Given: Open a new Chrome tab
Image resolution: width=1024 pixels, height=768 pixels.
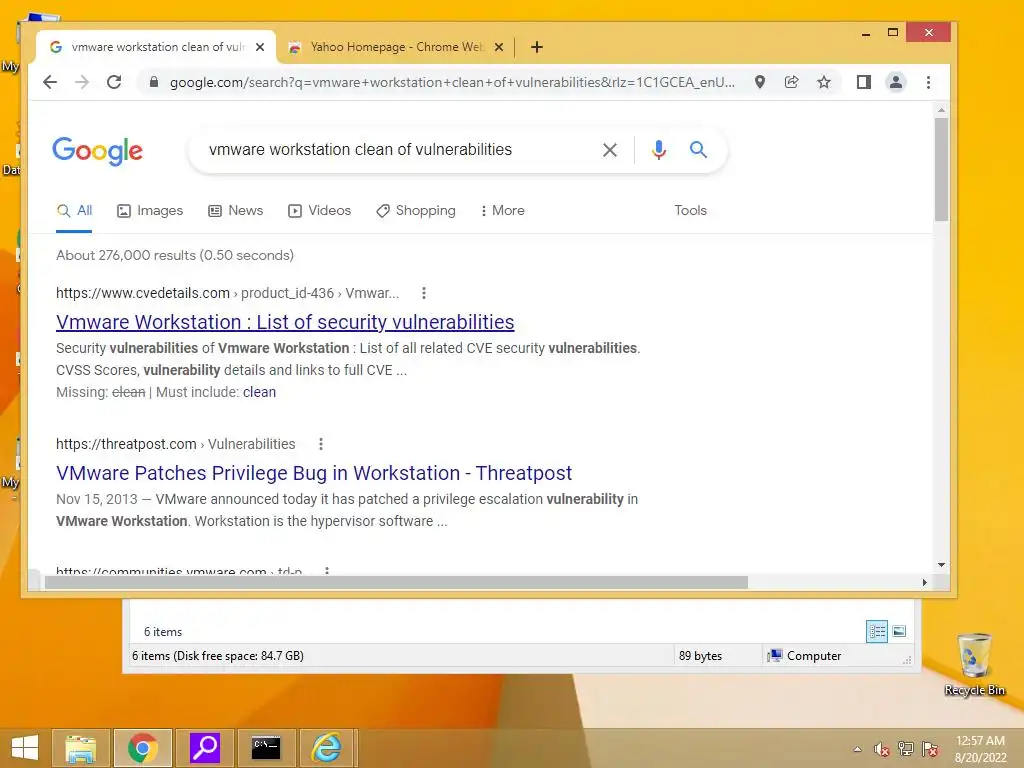Looking at the screenshot, I should [537, 47].
